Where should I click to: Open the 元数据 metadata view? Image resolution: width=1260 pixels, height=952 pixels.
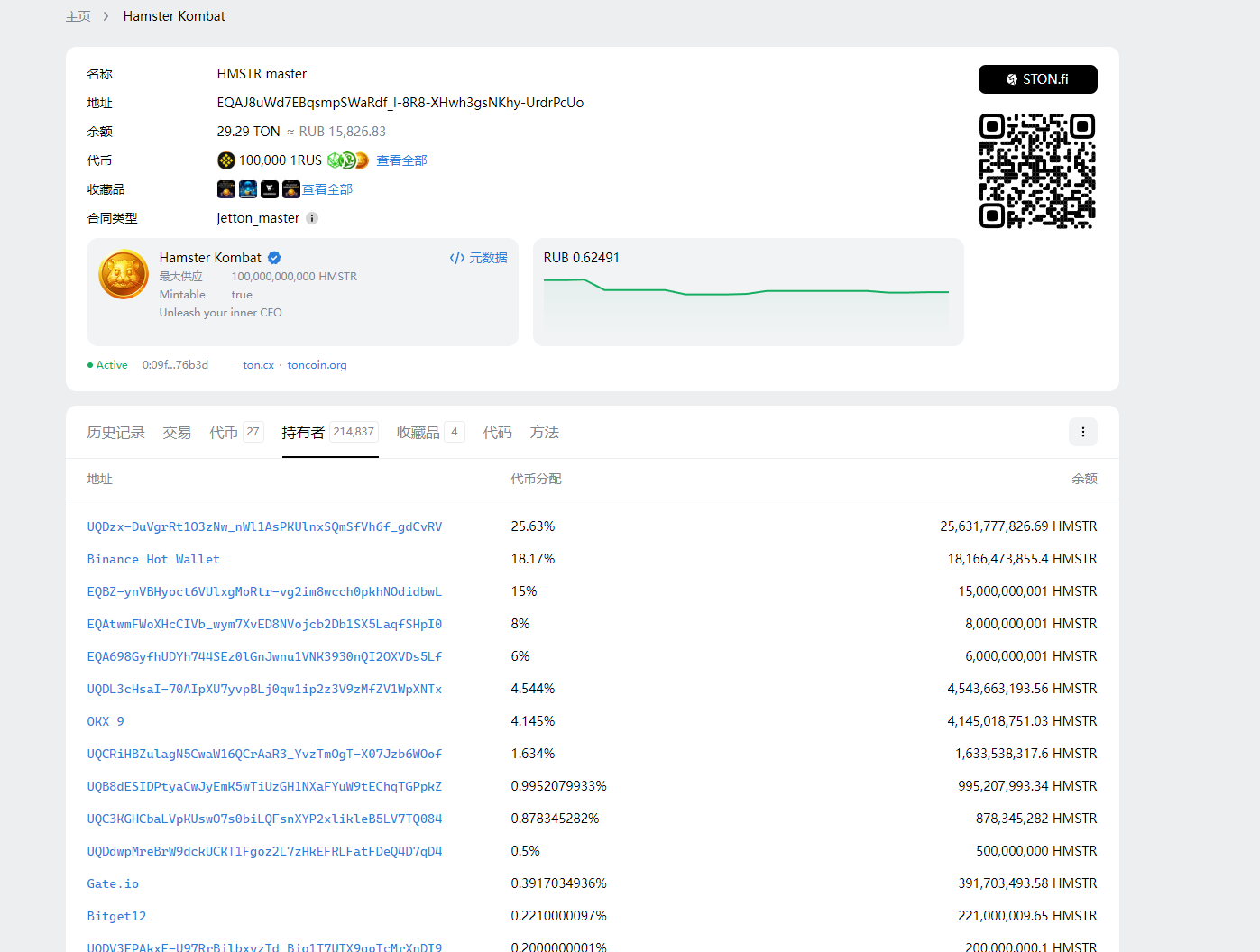coord(479,258)
